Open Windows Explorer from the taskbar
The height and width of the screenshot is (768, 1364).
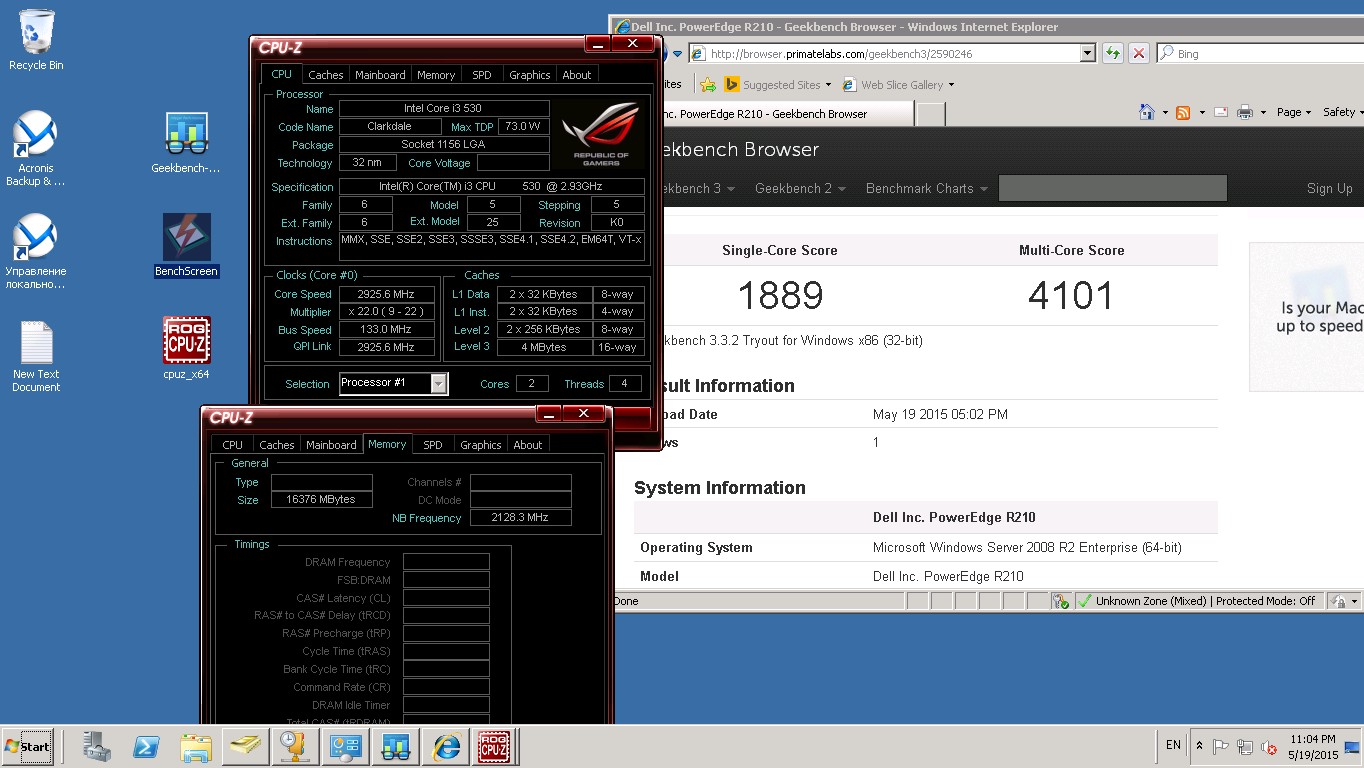(x=196, y=746)
